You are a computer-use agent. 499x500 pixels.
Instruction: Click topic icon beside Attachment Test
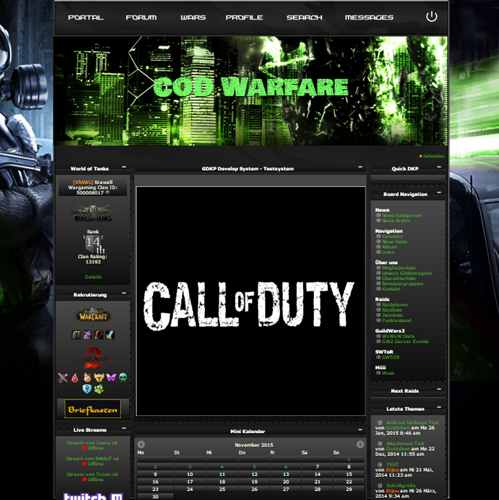pos(379,443)
